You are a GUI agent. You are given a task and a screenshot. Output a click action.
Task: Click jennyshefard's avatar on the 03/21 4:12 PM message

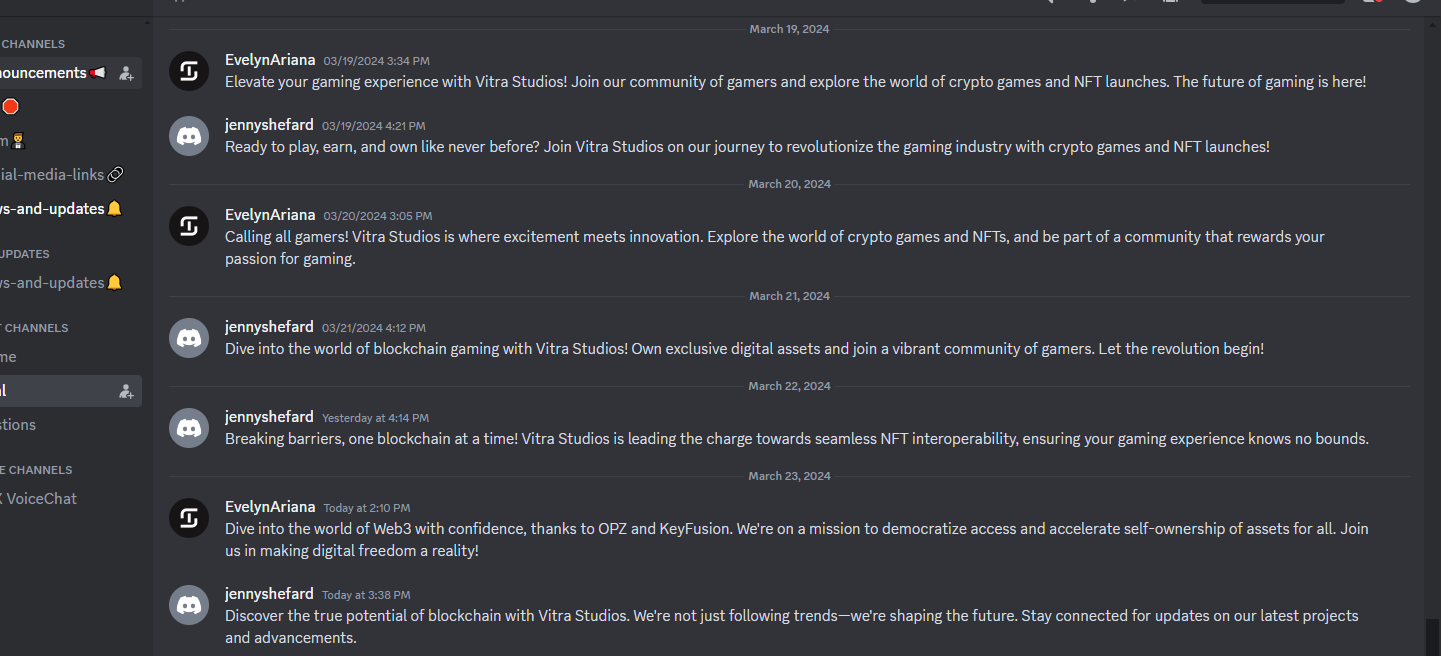point(189,338)
